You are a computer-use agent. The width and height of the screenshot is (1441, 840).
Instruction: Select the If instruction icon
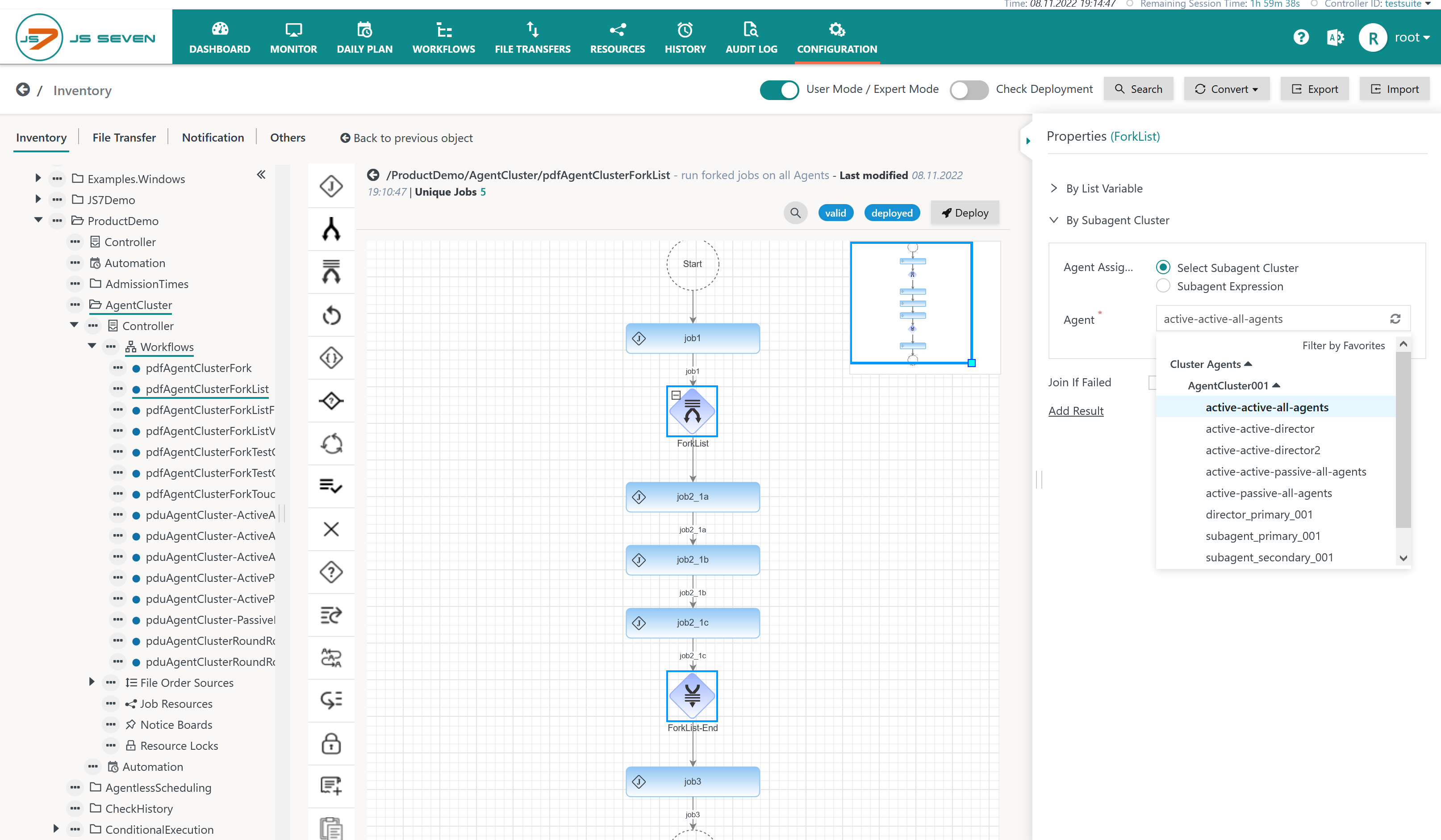[331, 400]
